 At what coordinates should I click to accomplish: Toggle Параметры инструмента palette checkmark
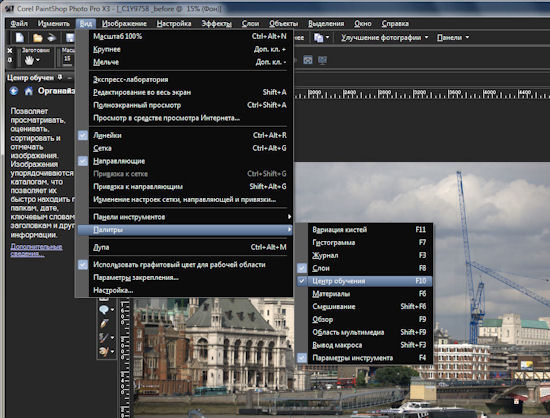[302, 358]
